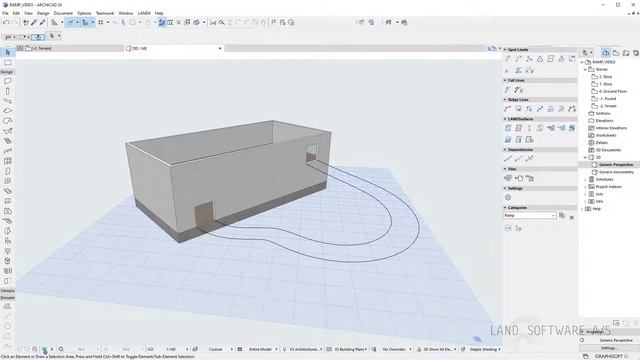The image size is (640, 360).
Task: Select the Arrow tool in the toolbox
Action: pyautogui.click(x=7, y=52)
